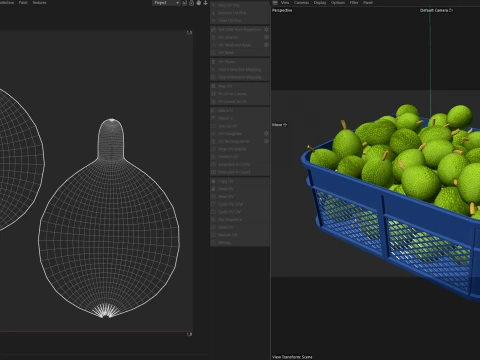Click the Unstitch UV icon
This screenshot has width=480, height=360.
click(214, 157)
